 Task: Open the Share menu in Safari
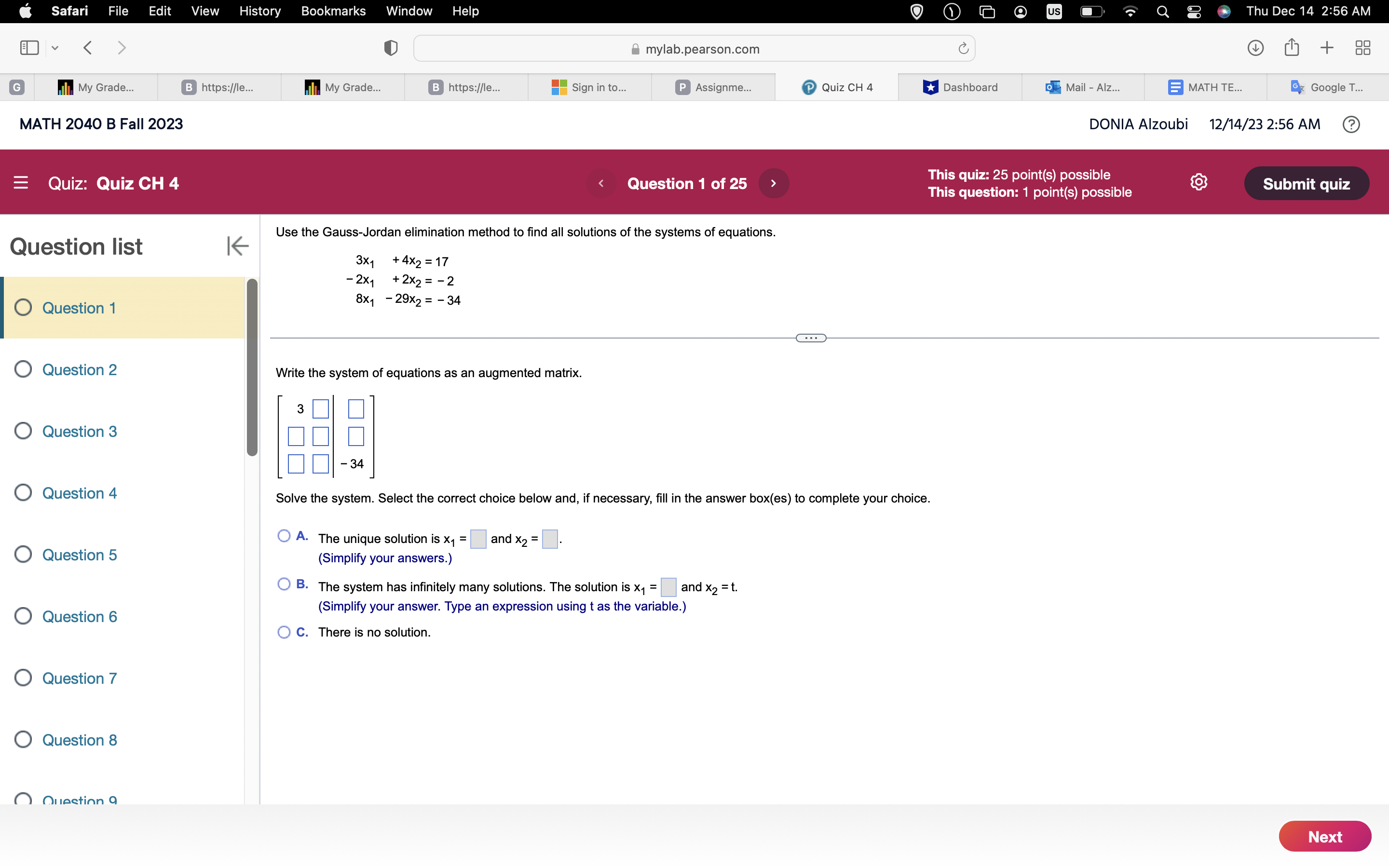(1292, 48)
